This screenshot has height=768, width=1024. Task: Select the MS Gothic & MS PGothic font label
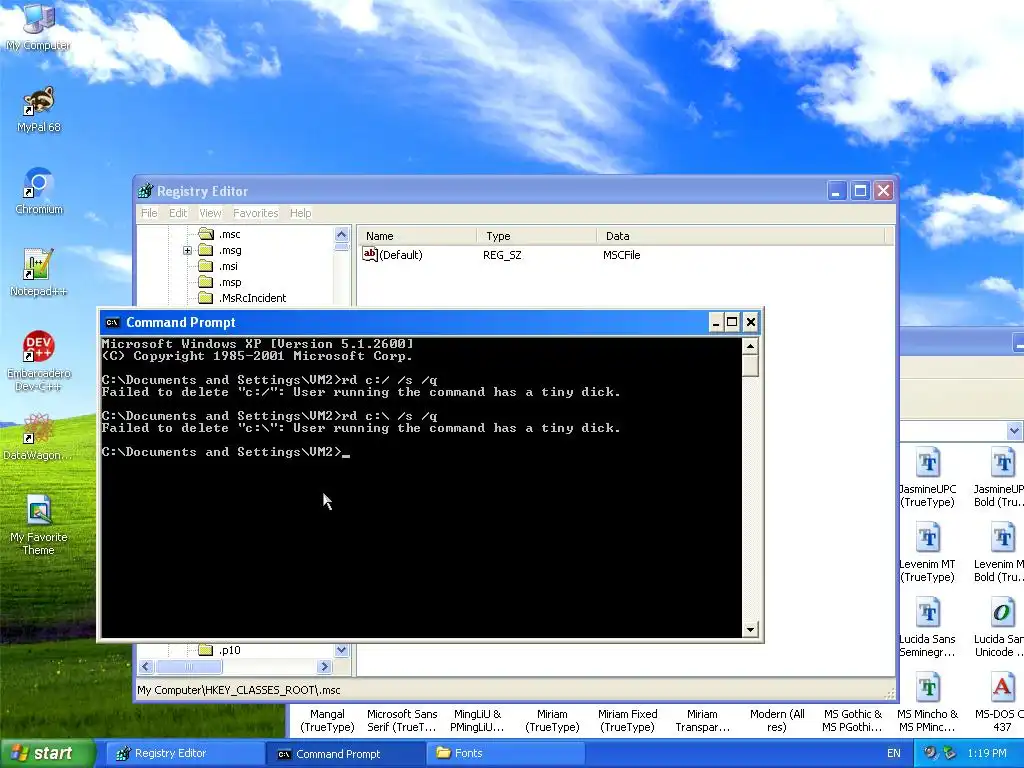(x=852, y=720)
